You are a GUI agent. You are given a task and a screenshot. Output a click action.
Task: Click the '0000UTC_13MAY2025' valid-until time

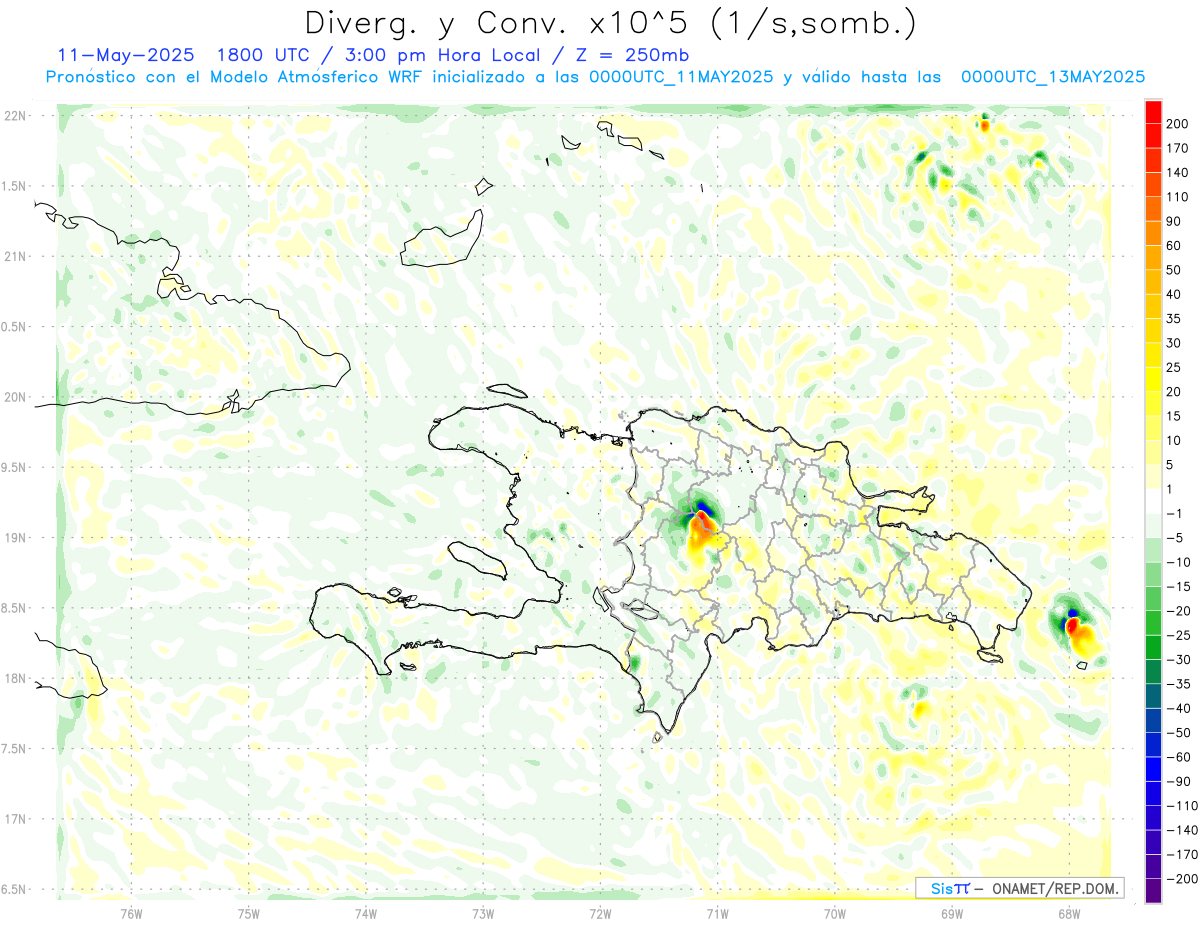[1053, 77]
